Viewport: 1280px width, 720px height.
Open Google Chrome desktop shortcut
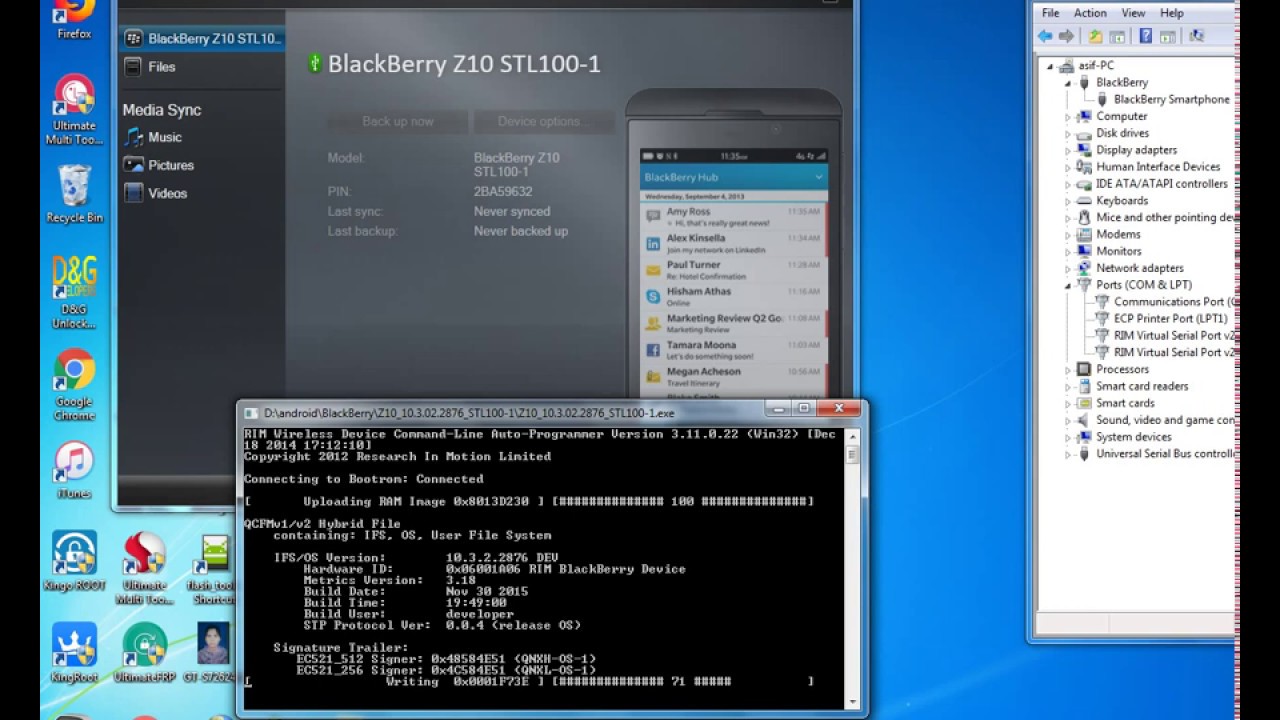pos(74,385)
